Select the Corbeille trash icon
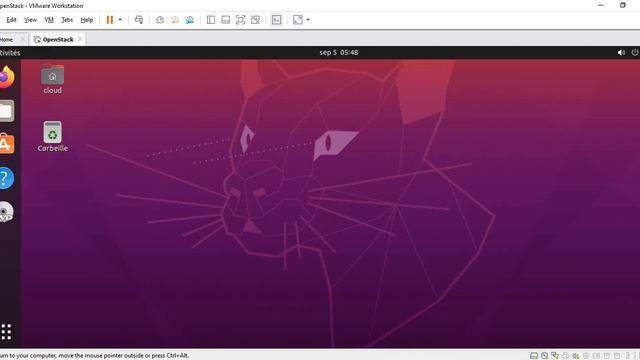 click(x=53, y=137)
